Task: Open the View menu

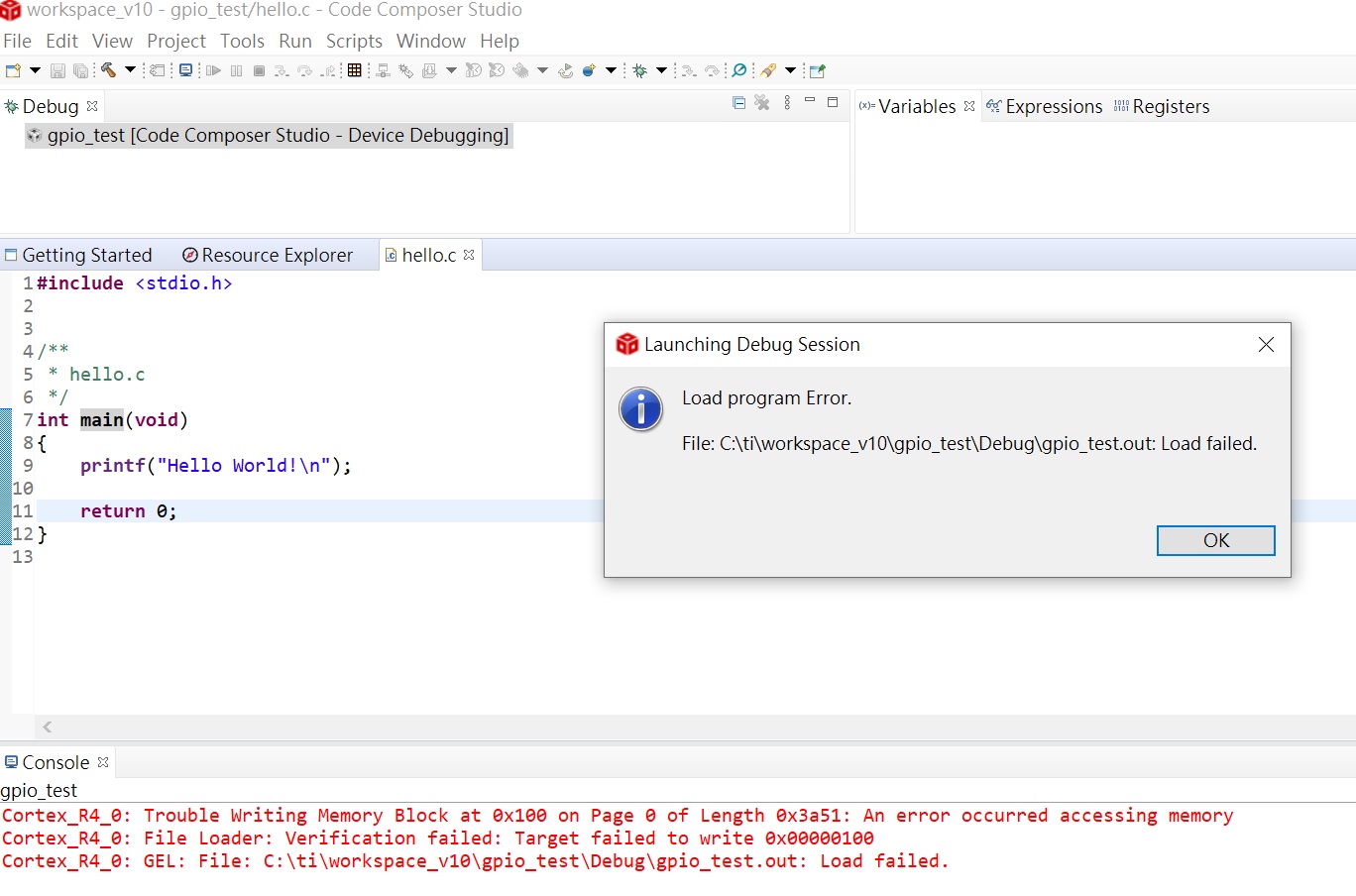Action: coord(112,41)
